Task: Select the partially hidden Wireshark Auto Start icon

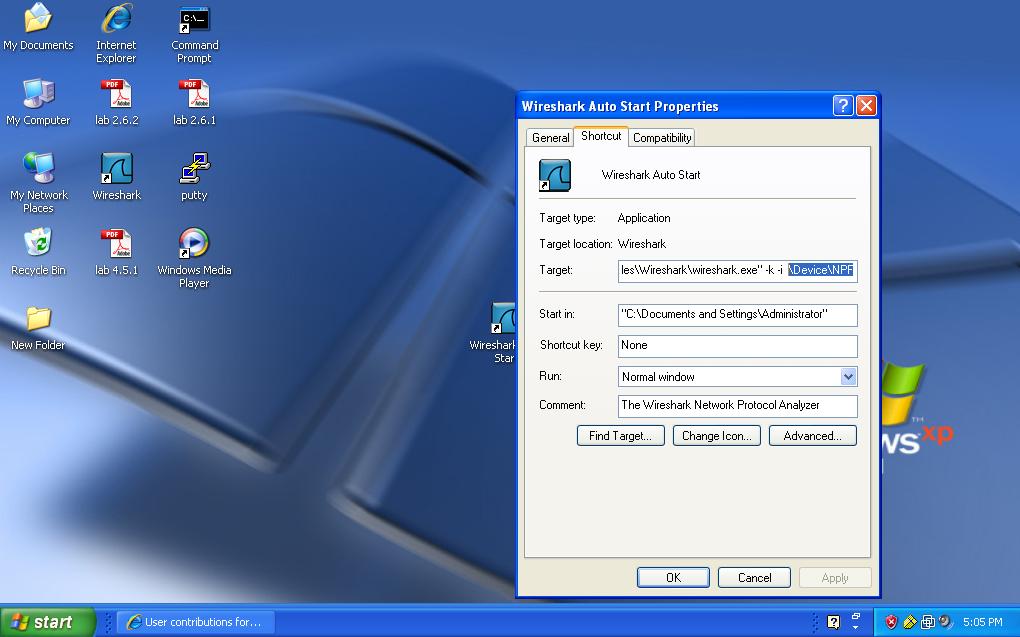Action: (503, 318)
